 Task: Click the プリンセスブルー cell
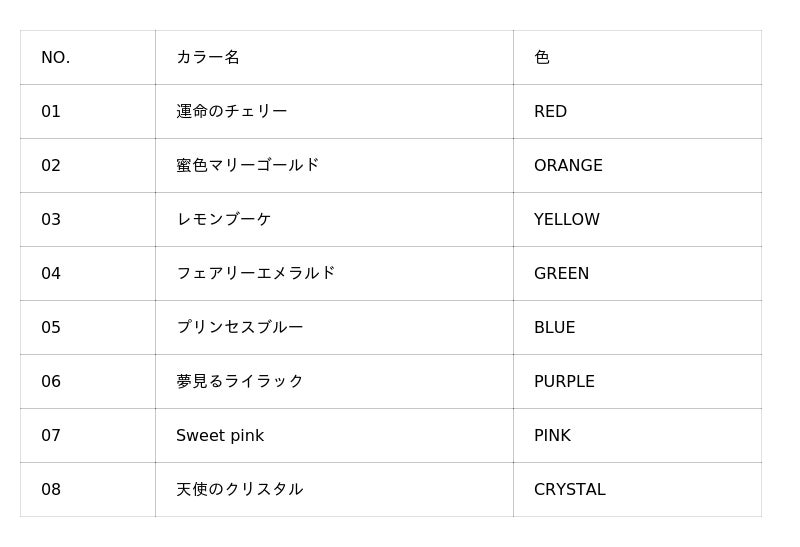[240, 328]
